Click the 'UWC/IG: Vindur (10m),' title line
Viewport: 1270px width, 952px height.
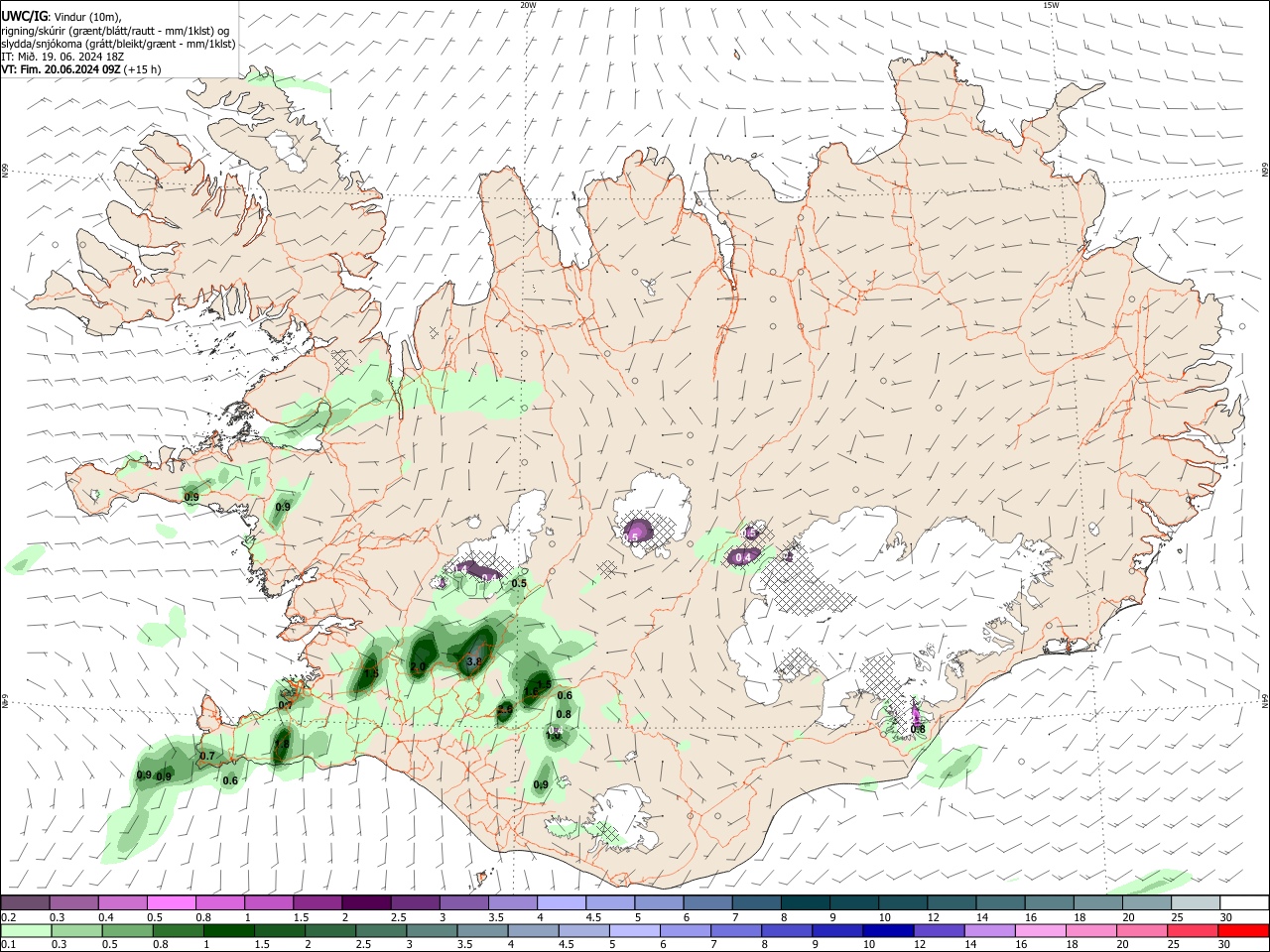(x=62, y=17)
